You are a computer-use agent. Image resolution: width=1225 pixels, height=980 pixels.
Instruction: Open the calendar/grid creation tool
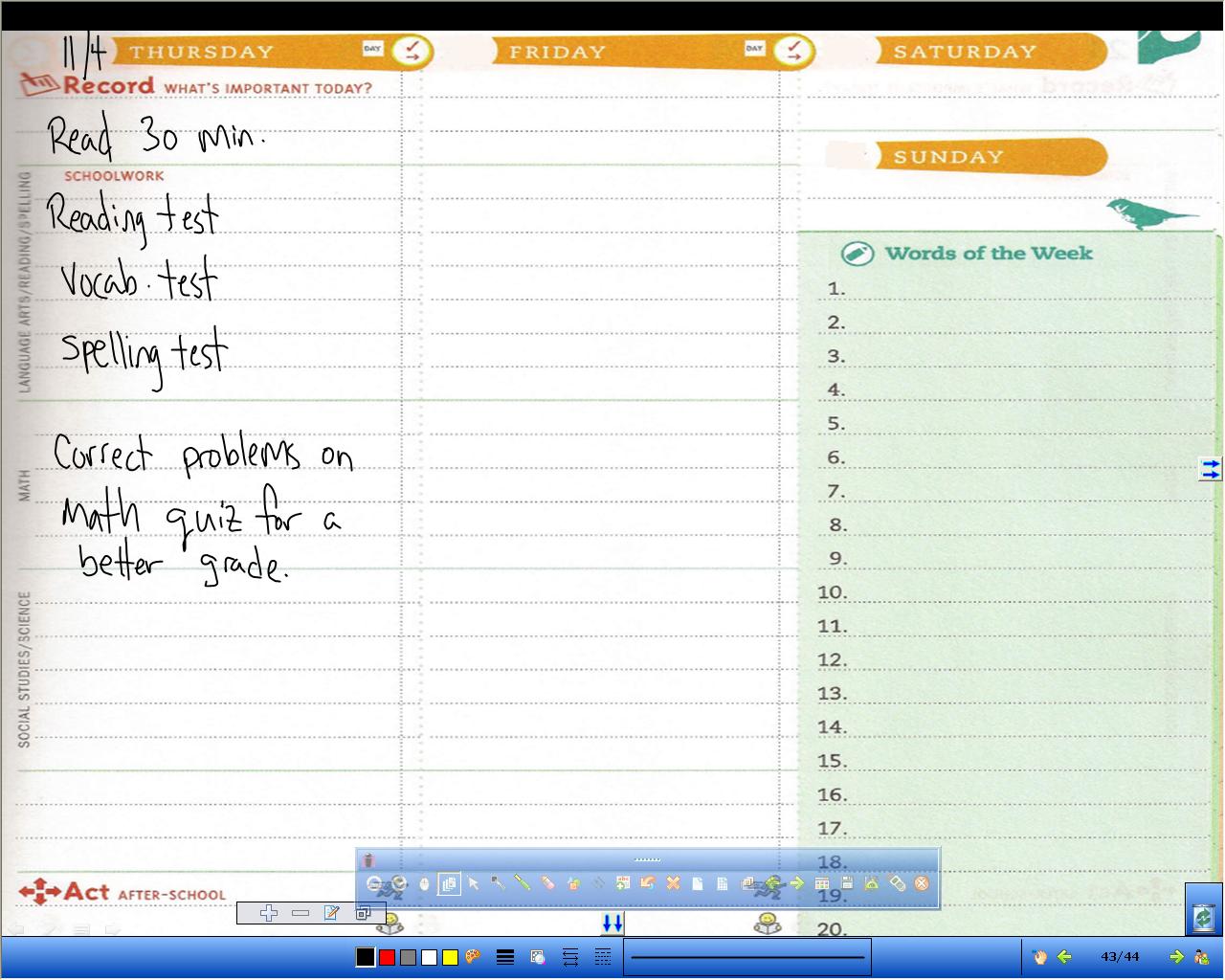tap(820, 883)
